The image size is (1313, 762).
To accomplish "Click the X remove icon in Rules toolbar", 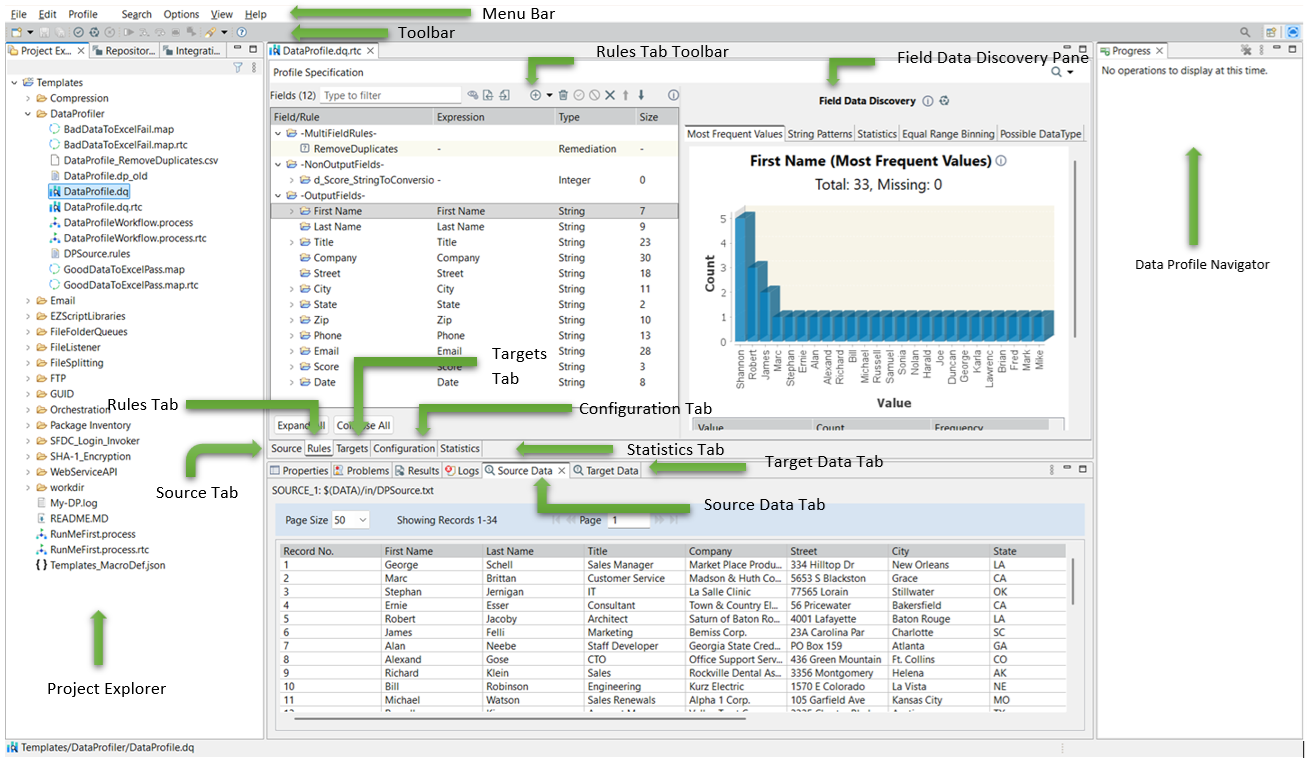I will tap(609, 95).
